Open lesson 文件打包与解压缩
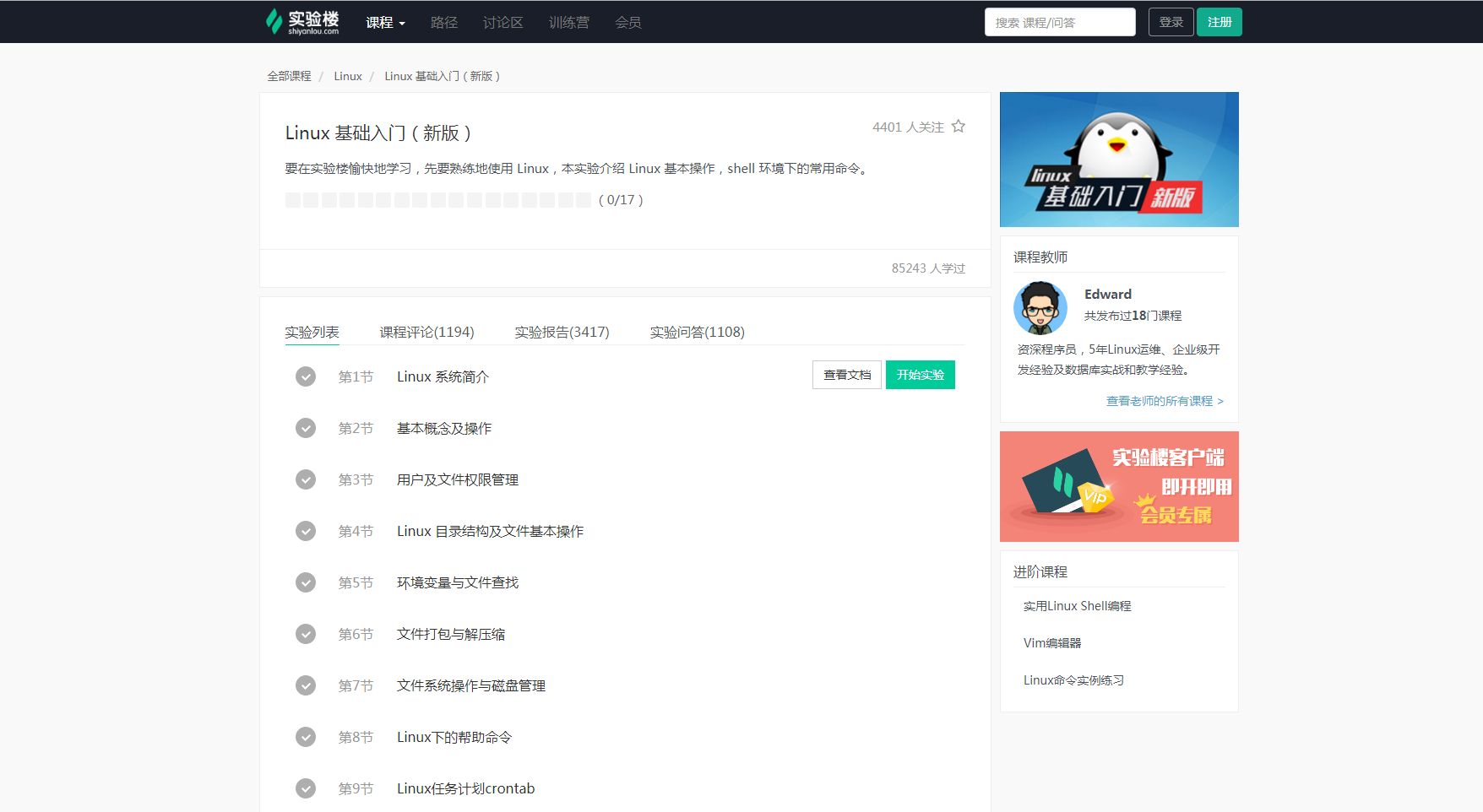Screen dimensions: 1483x812 tap(451, 634)
